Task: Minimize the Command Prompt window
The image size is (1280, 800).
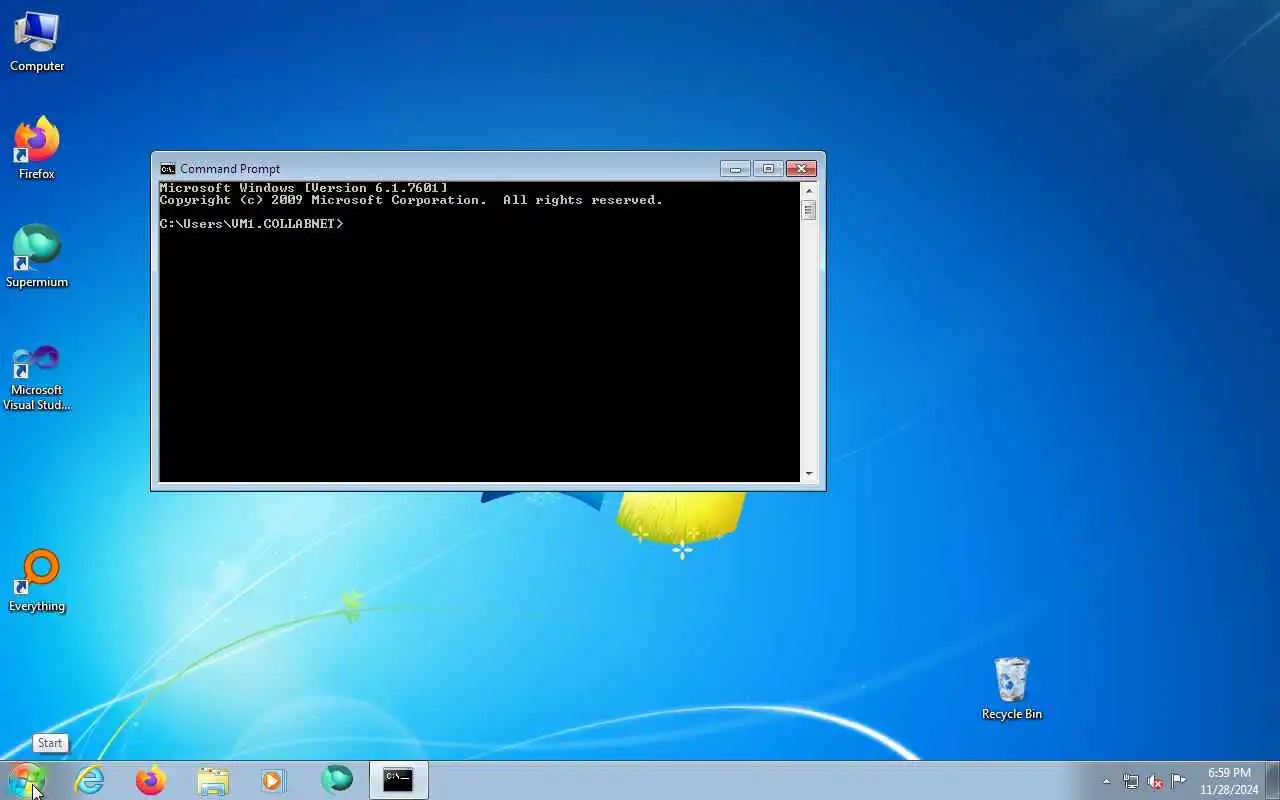Action: (x=735, y=169)
